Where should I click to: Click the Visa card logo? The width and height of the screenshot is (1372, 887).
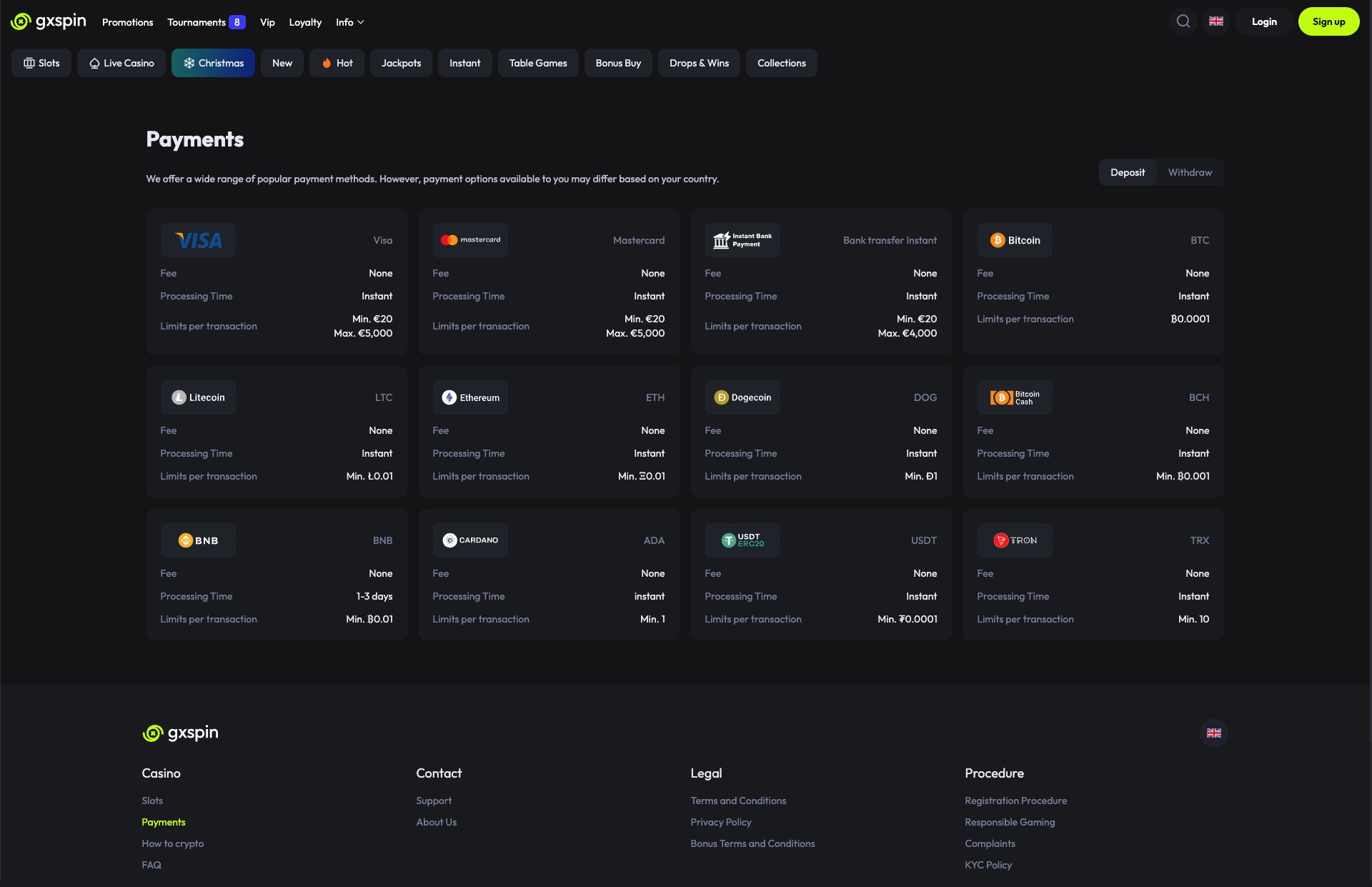tap(198, 239)
